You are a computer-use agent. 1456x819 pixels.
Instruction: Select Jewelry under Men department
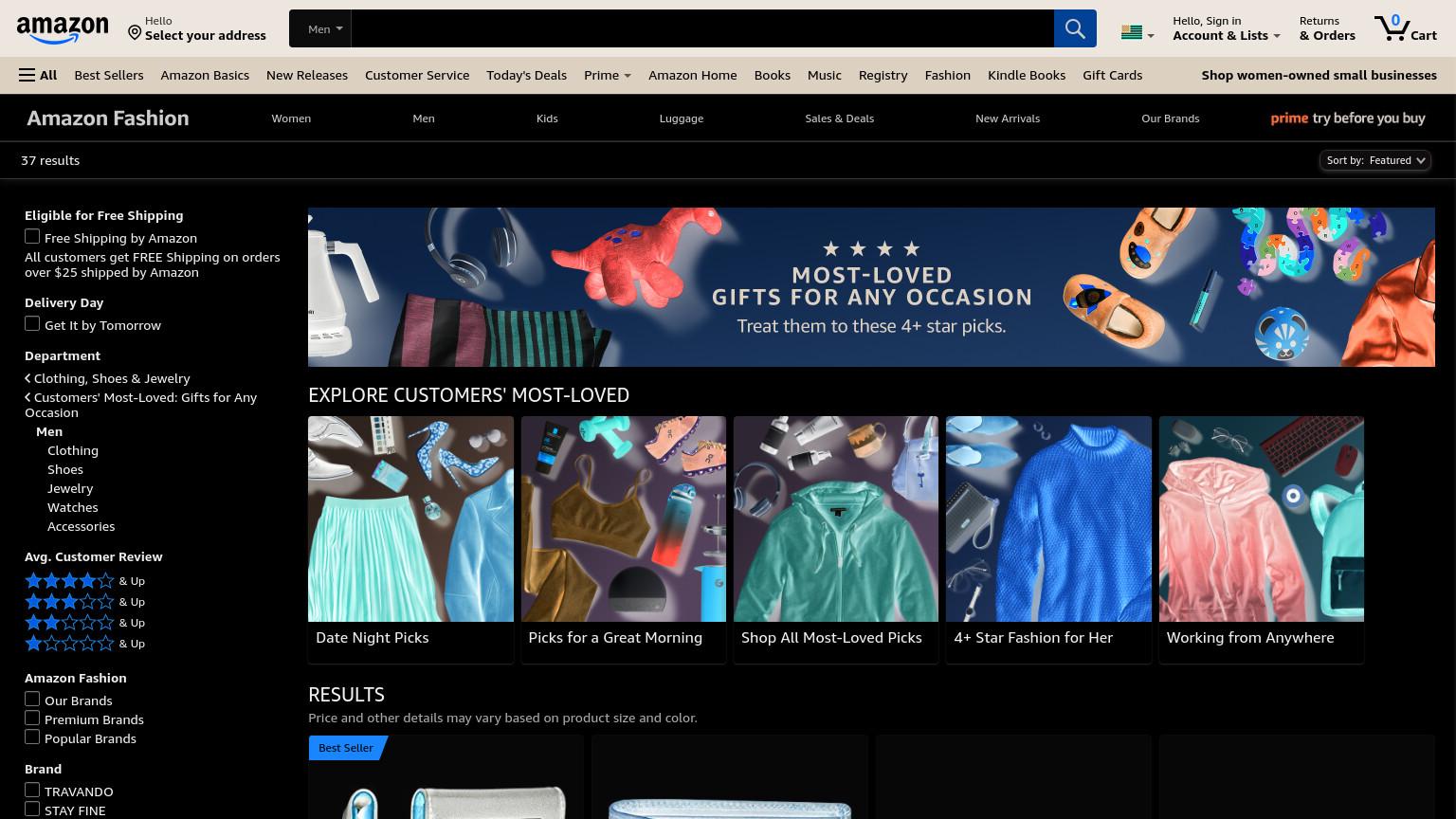(x=70, y=488)
